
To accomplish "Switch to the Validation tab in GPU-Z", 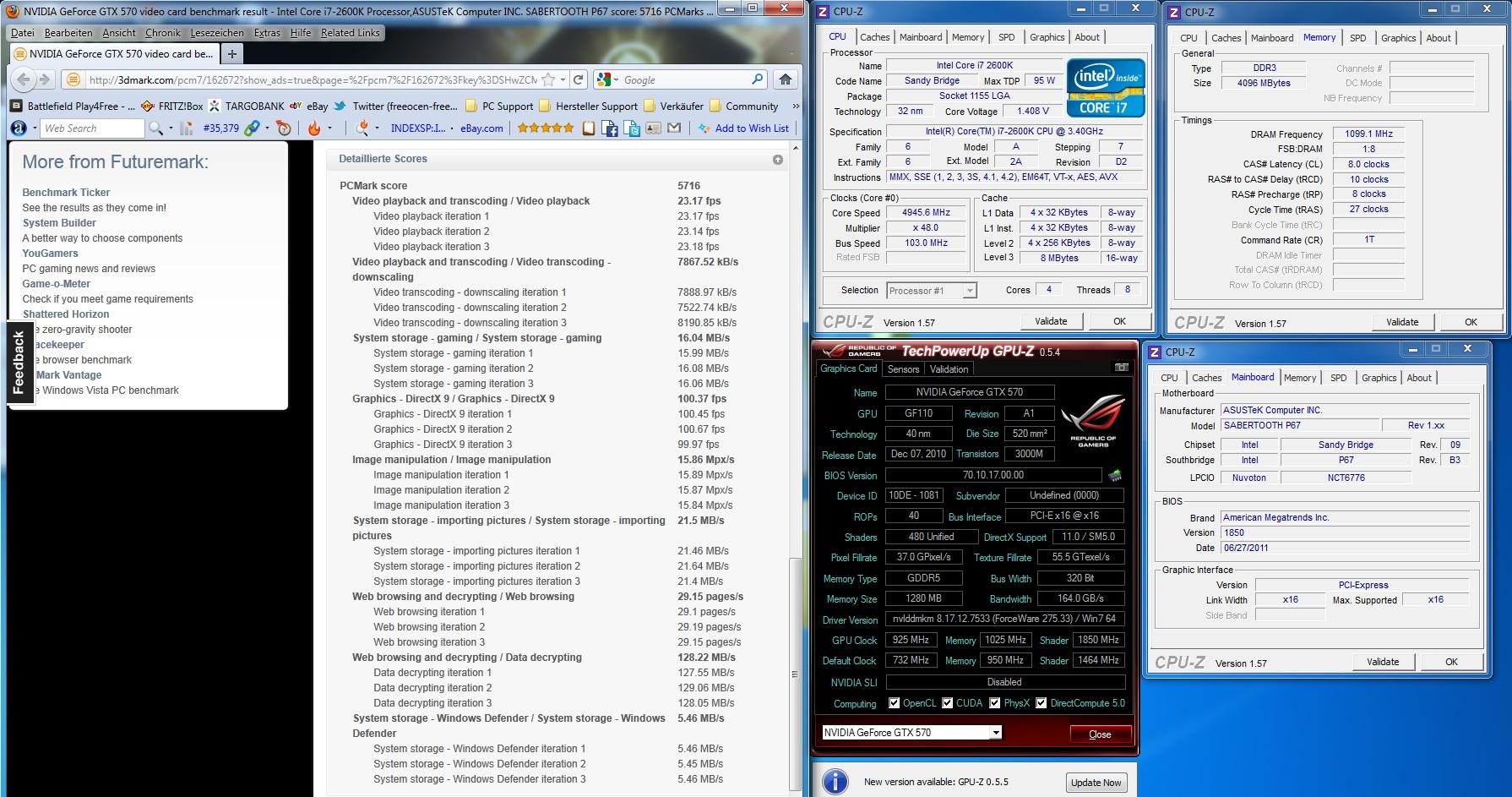I will pyautogui.click(x=949, y=369).
